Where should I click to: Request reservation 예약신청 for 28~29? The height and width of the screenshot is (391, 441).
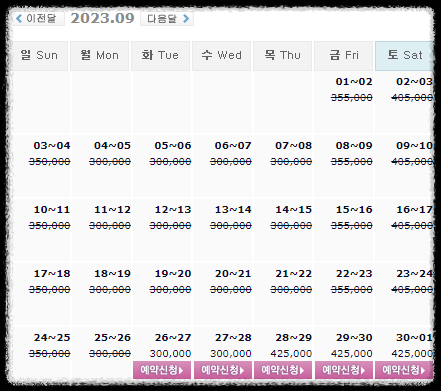(283, 370)
